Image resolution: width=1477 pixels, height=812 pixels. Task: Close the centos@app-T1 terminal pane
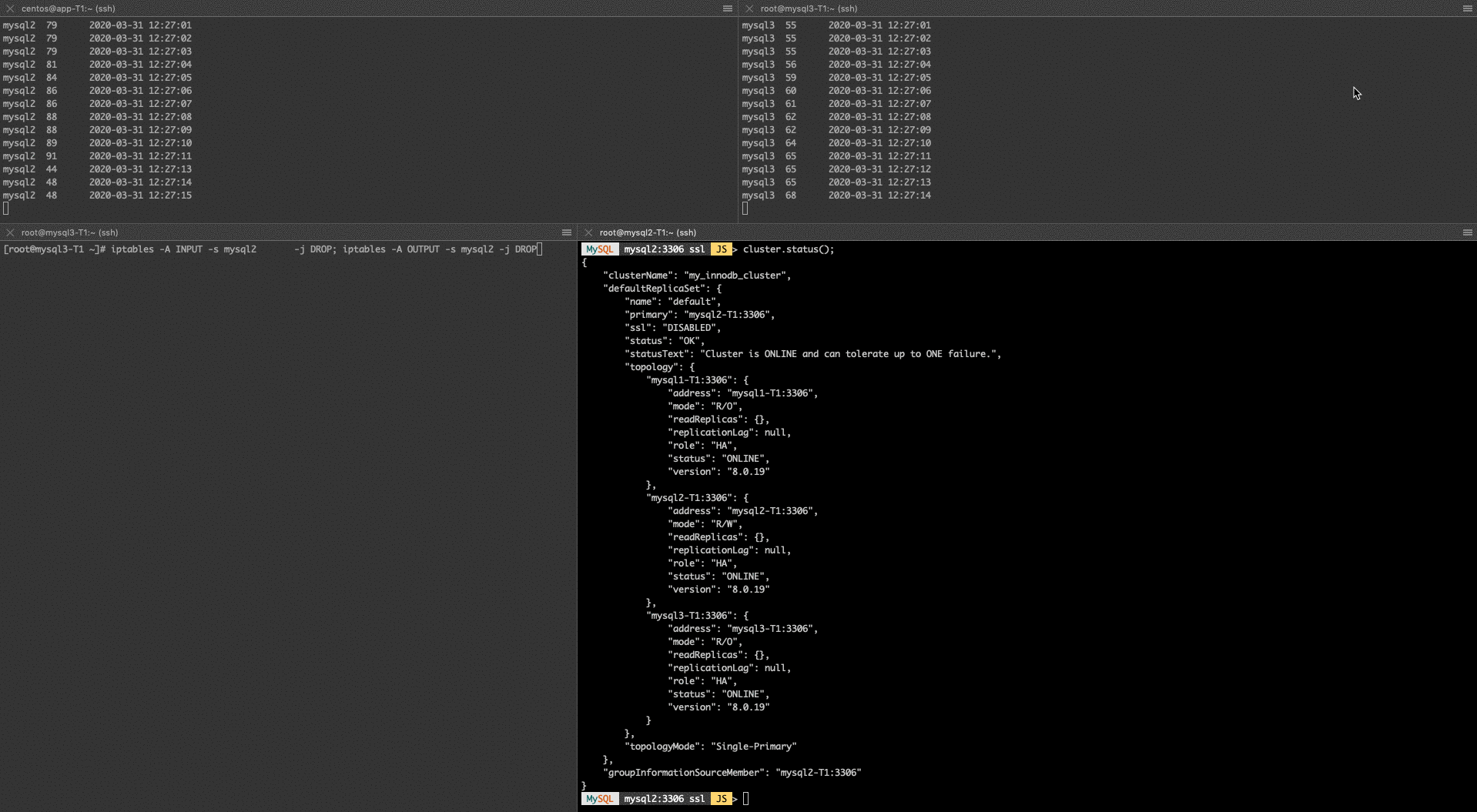(10, 8)
